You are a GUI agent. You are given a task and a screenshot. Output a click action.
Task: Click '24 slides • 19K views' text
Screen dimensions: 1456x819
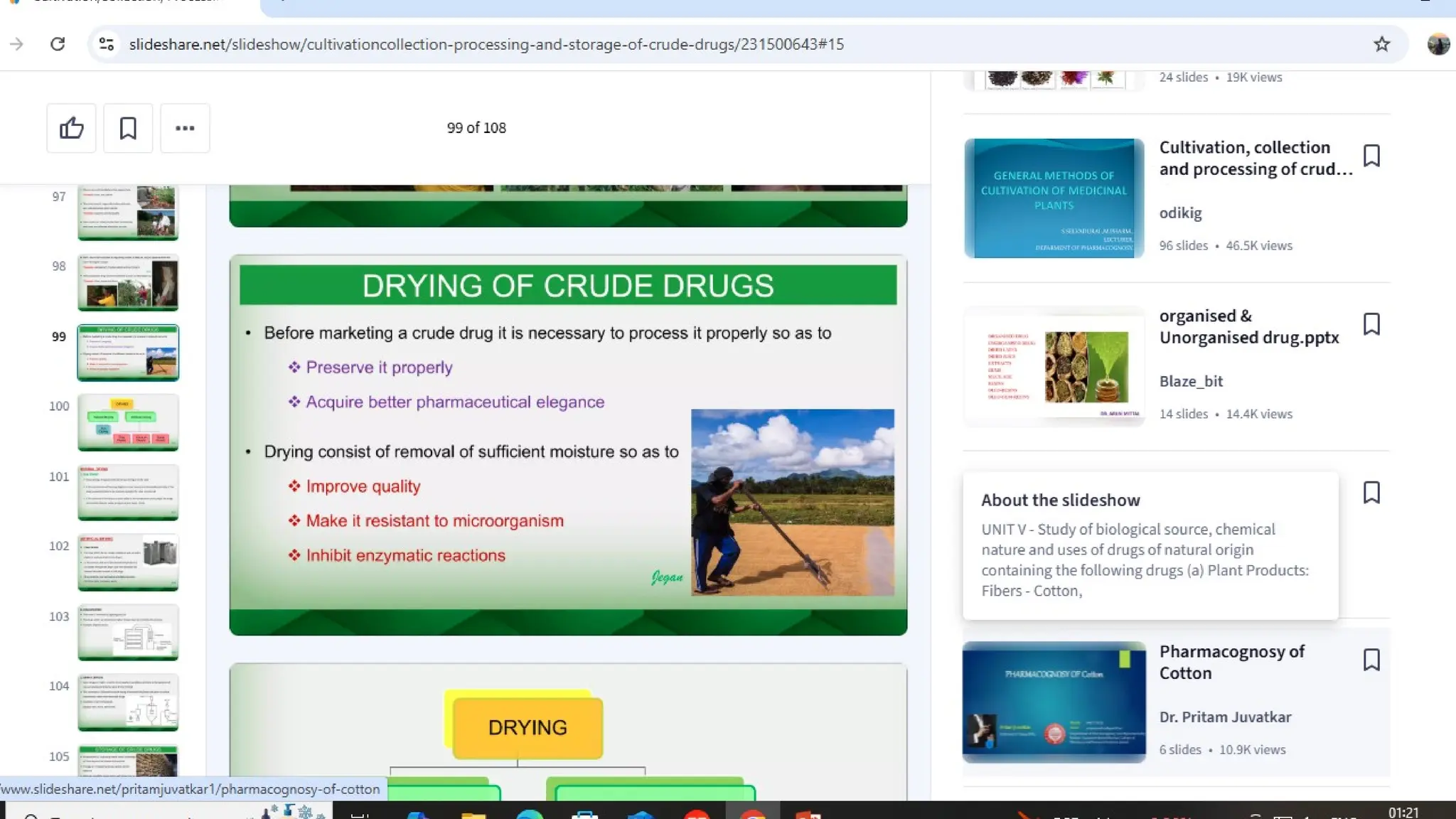click(1221, 77)
